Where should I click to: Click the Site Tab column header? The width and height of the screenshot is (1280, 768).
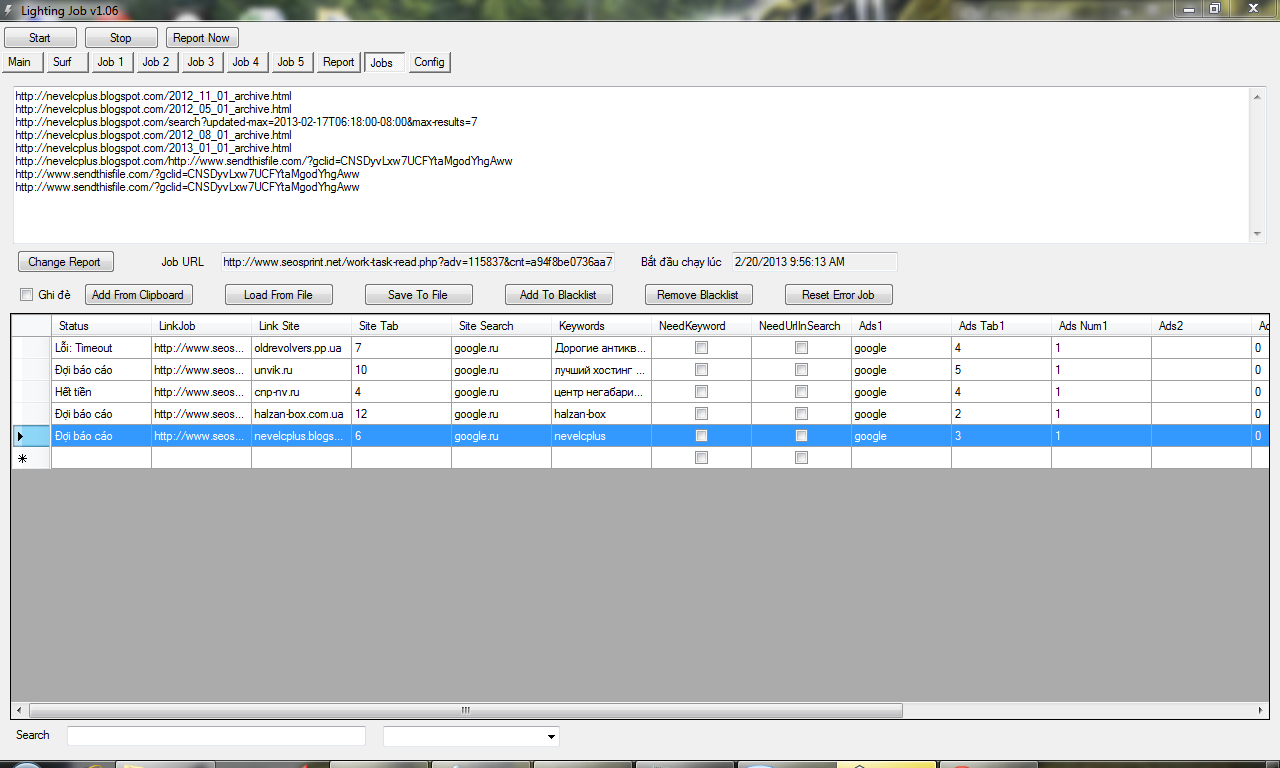click(401, 326)
